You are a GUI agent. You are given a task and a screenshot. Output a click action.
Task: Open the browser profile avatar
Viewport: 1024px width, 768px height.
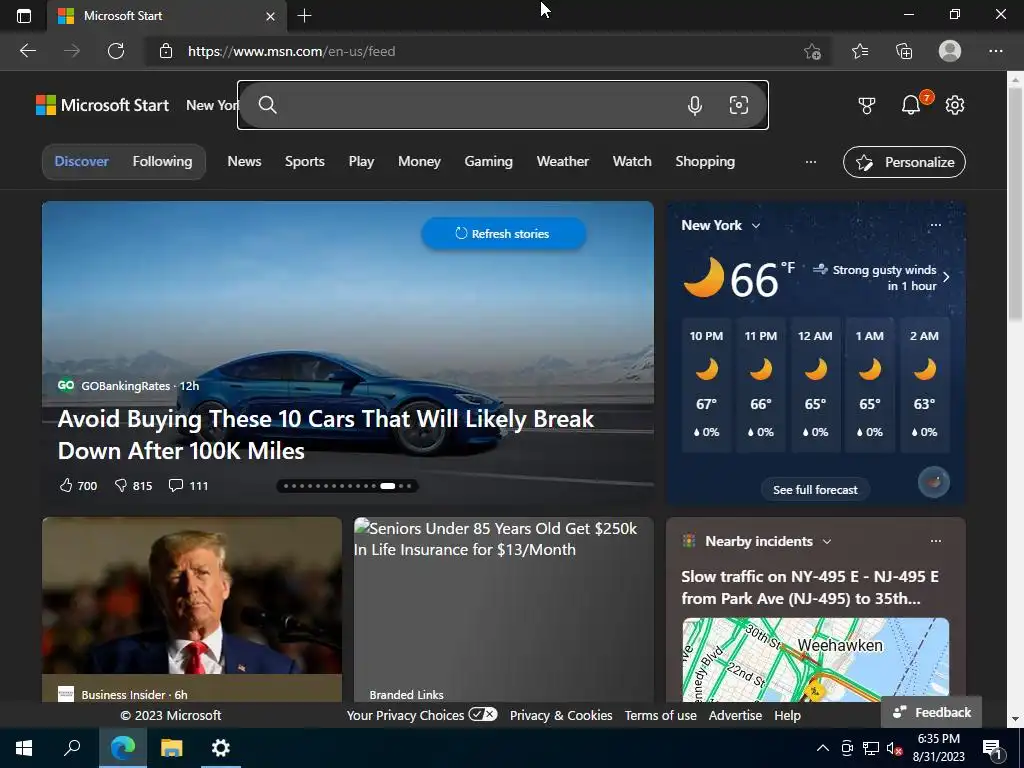950,51
